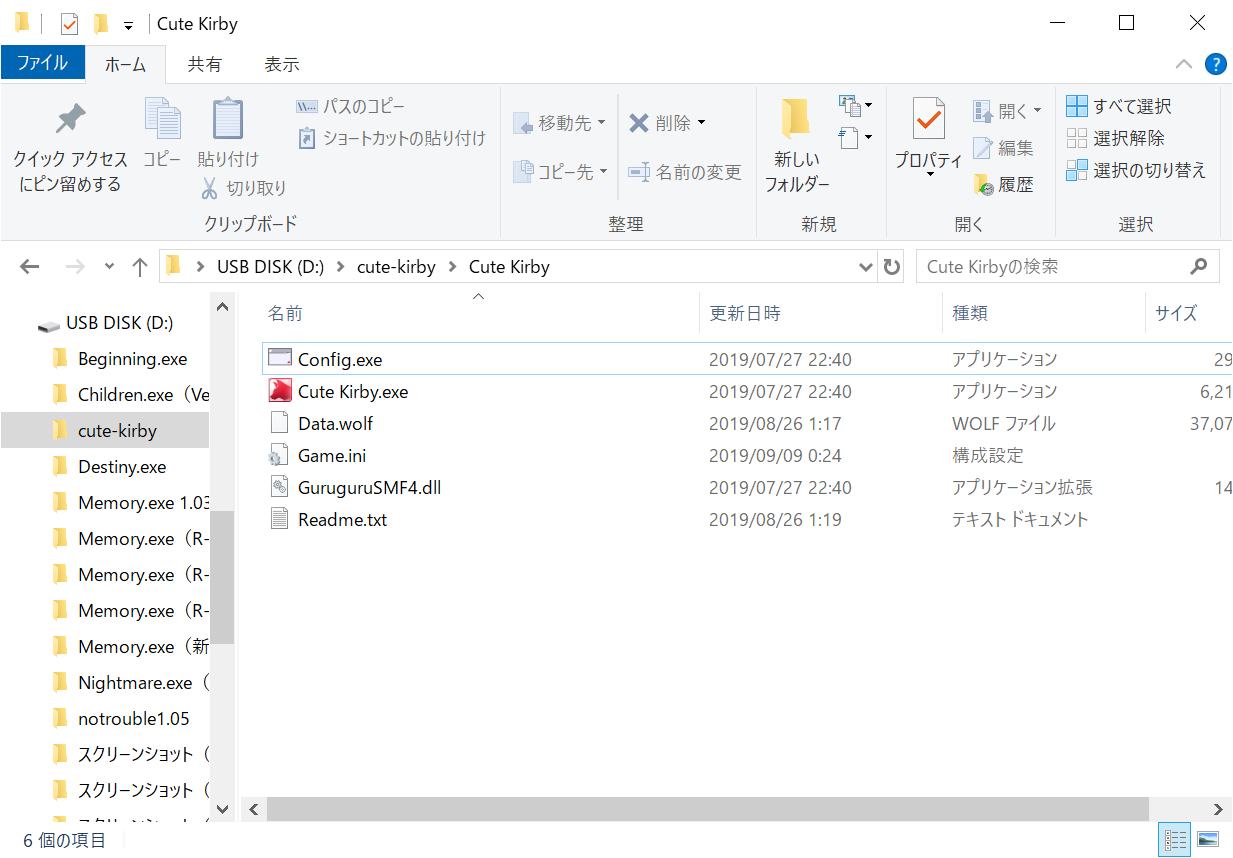1233x858 pixels.
Task: Expand the address bar history dropdown
Action: [866, 267]
